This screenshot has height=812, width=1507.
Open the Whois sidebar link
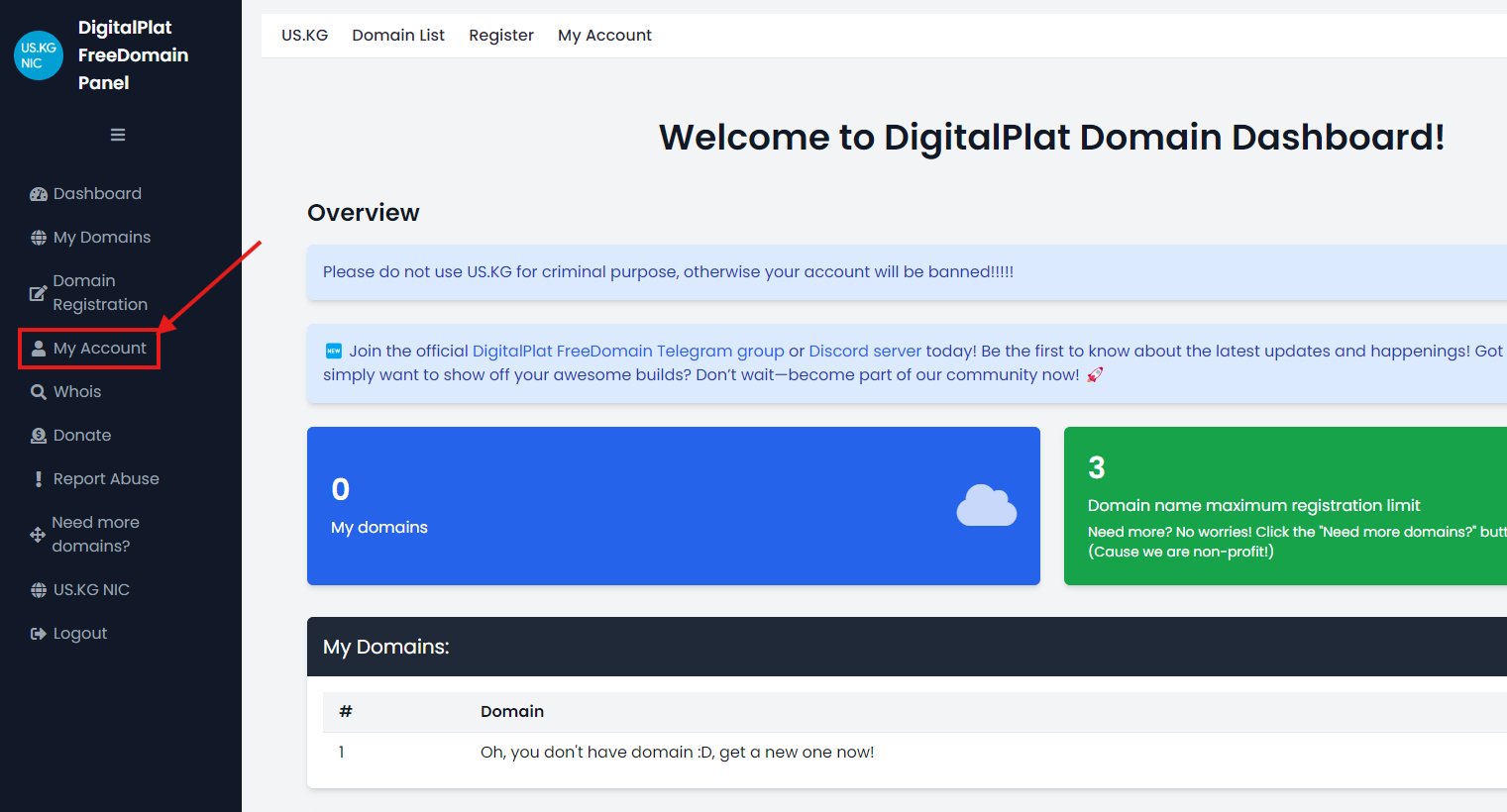pyautogui.click(x=77, y=392)
